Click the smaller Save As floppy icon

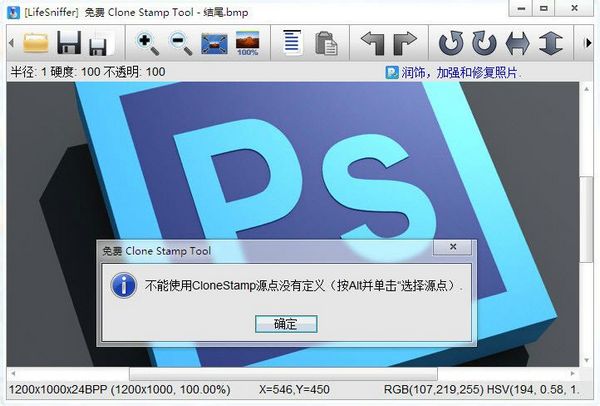pyautogui.click(x=101, y=46)
